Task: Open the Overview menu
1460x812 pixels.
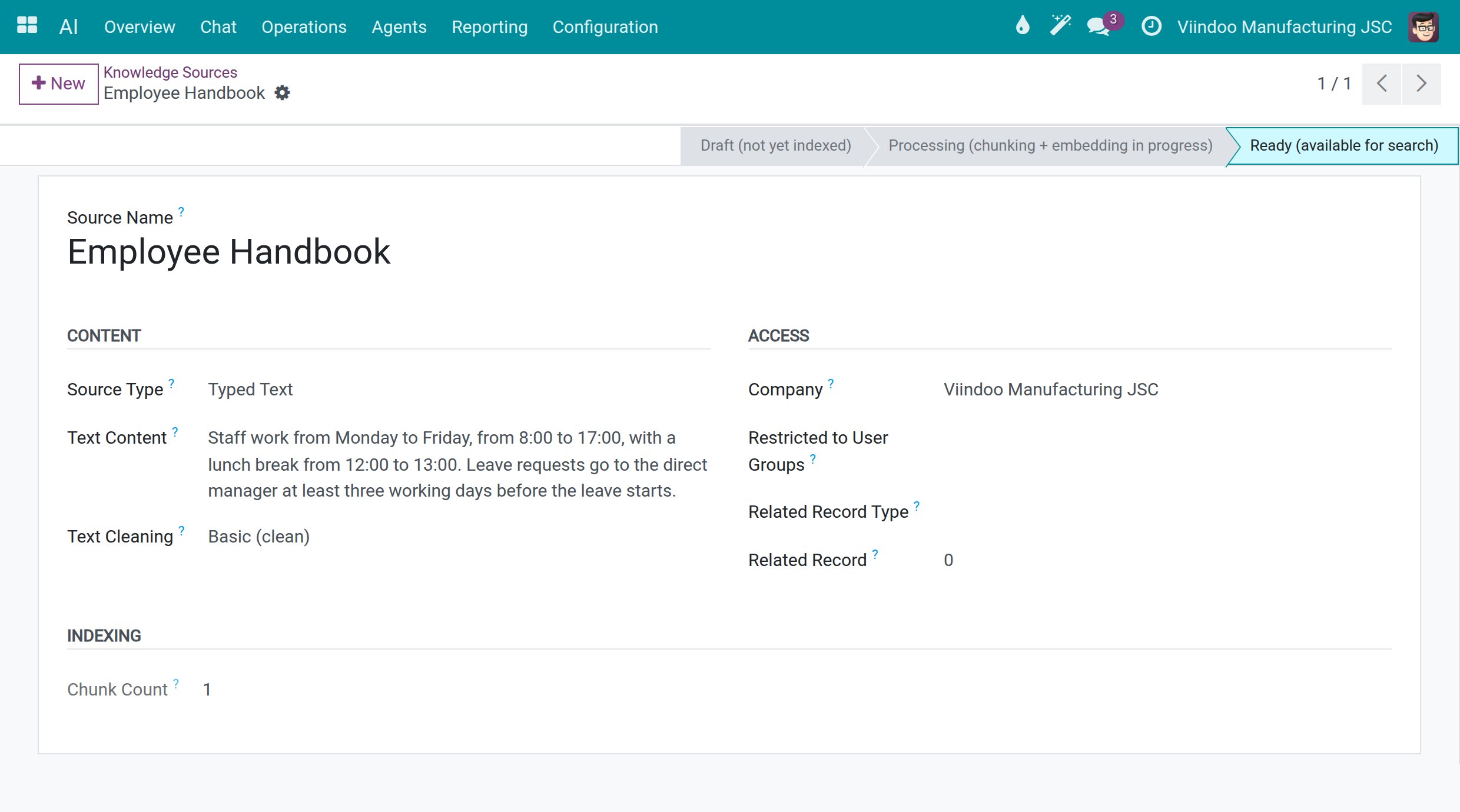Action: pyautogui.click(x=140, y=27)
